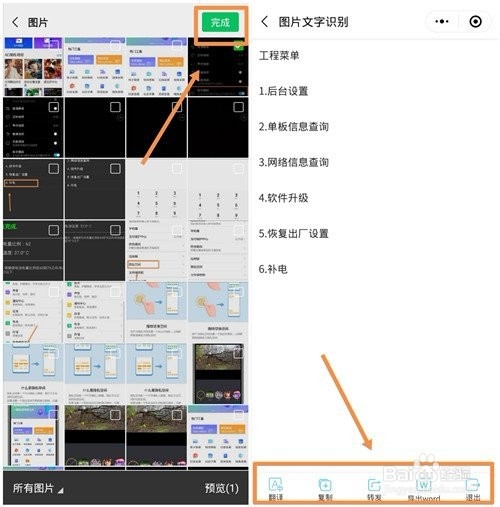Open 预览(1) preview
This screenshot has width=500, height=507.
(x=222, y=488)
